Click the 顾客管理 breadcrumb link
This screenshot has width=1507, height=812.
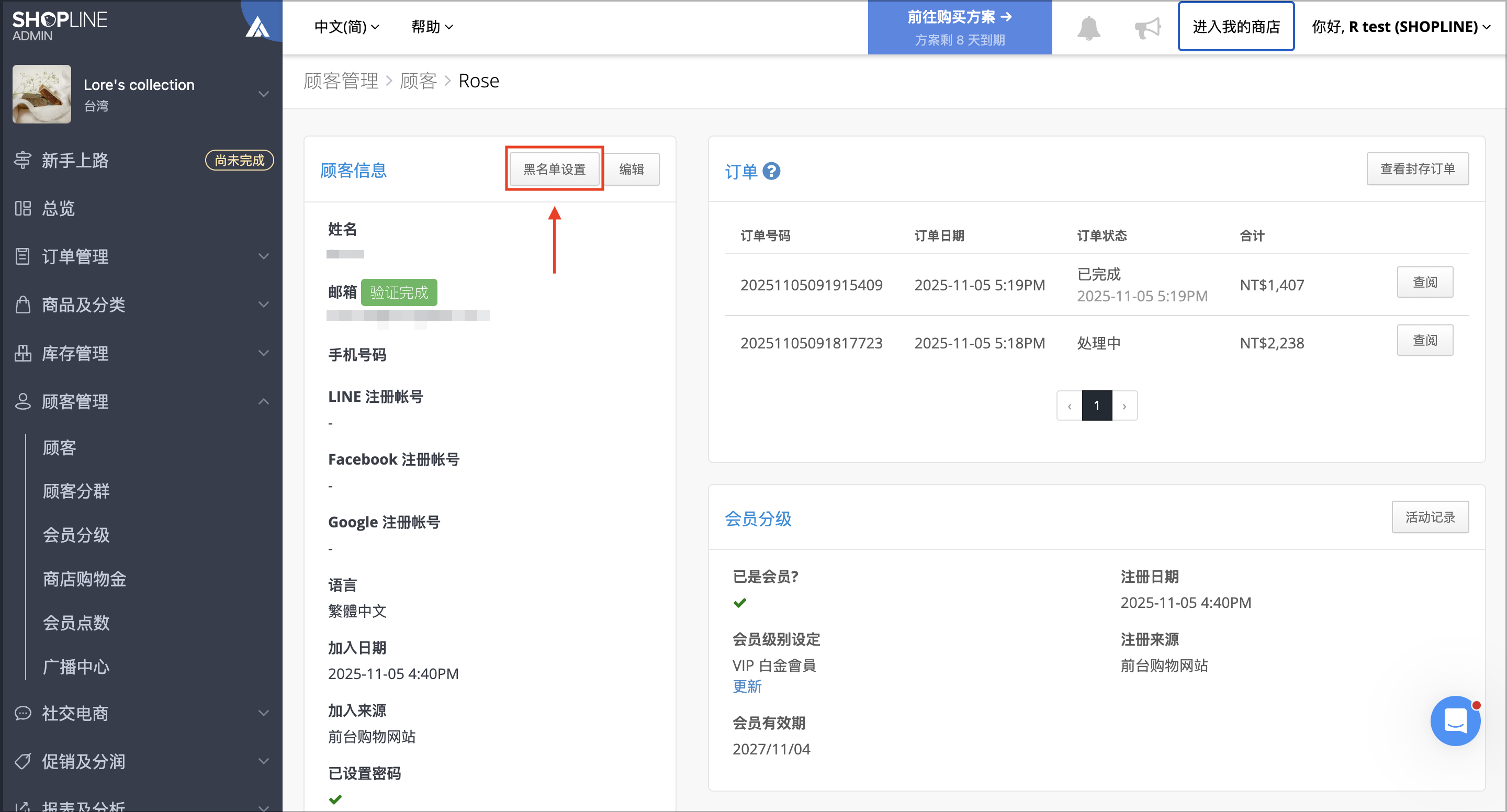pyautogui.click(x=341, y=81)
